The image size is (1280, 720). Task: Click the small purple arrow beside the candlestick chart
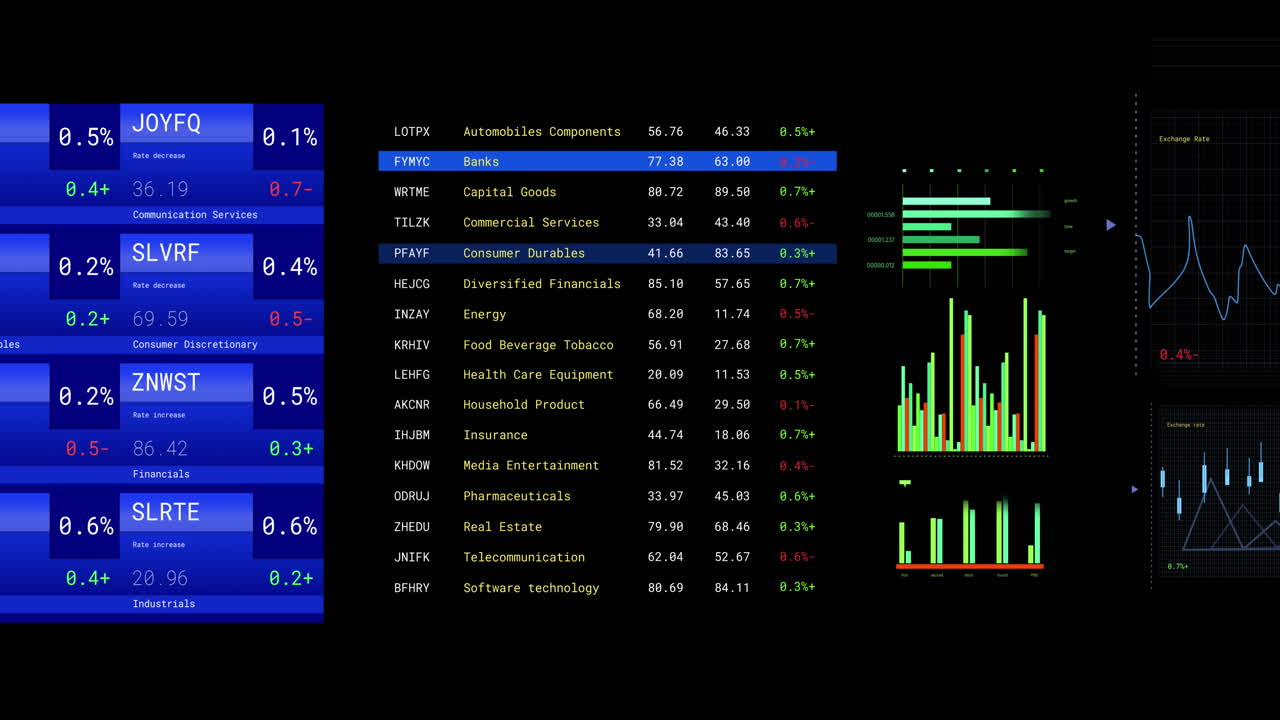[1134, 489]
